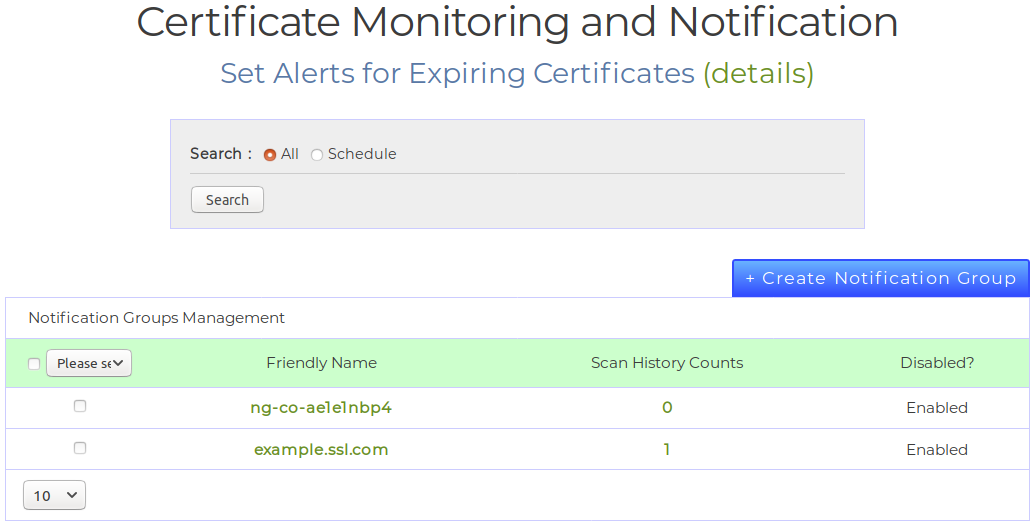Viewport: 1035px width, 525px height.
Task: Choose the Schedule search radio option
Action: [x=317, y=155]
